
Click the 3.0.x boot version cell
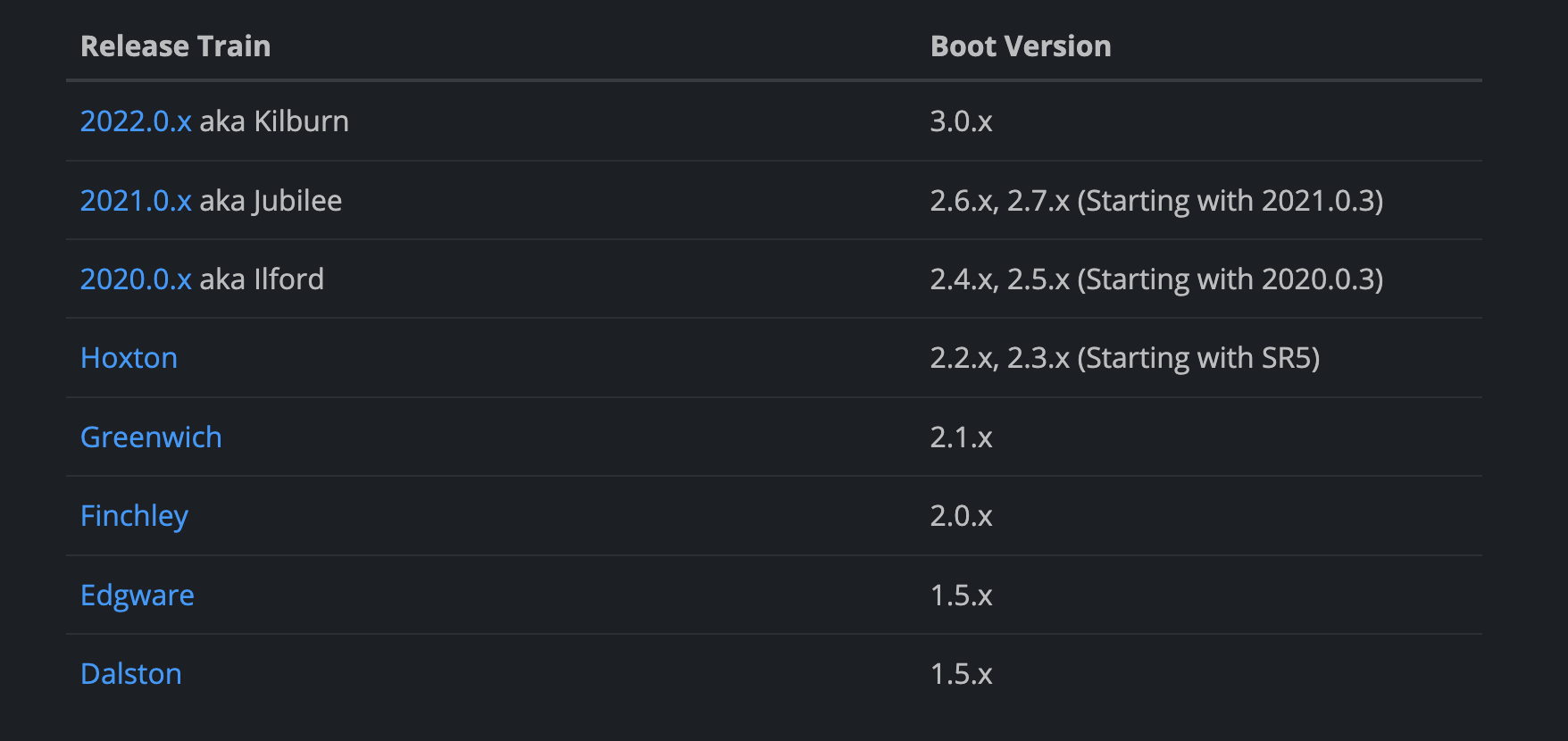pos(961,121)
